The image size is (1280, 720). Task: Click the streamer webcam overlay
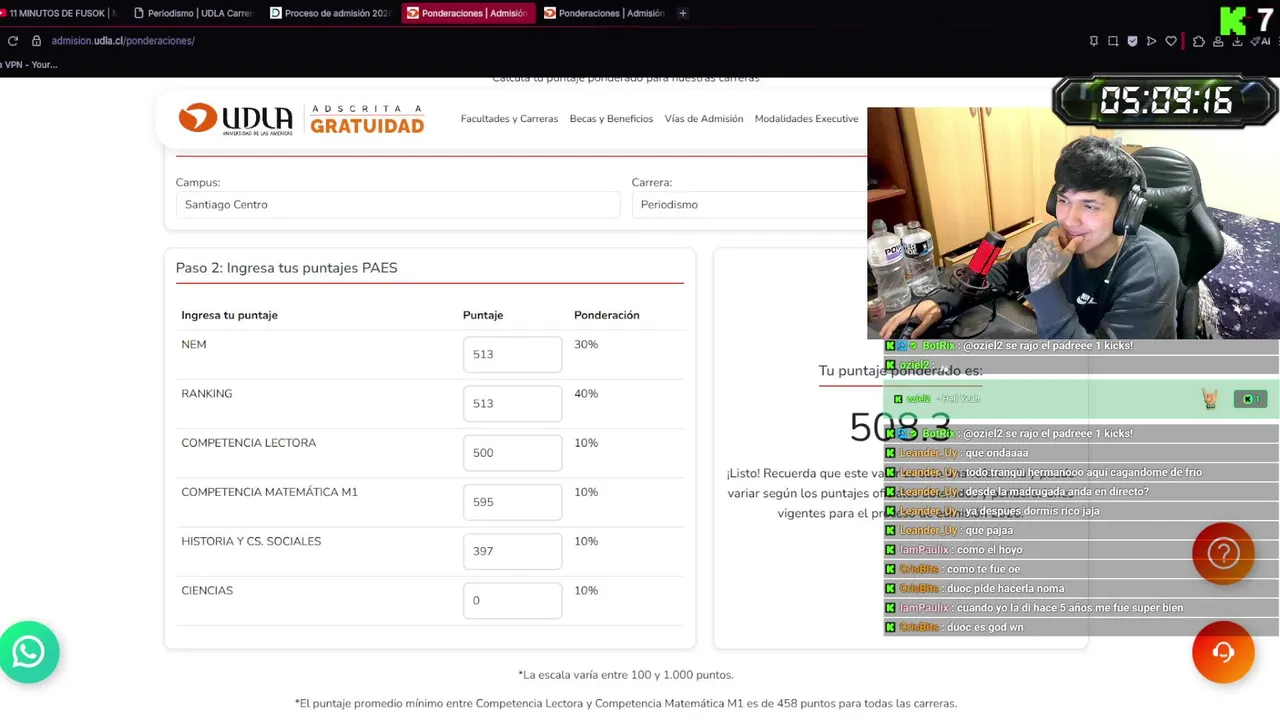pyautogui.click(x=1073, y=224)
